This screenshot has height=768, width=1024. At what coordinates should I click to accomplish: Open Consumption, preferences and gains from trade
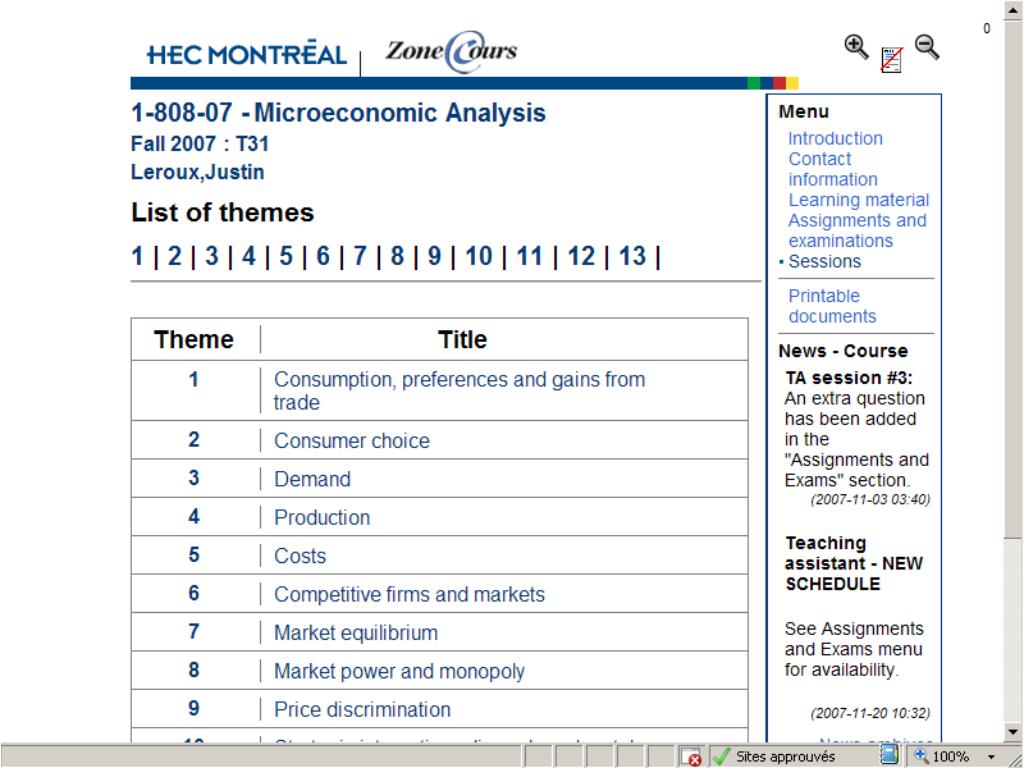459,391
